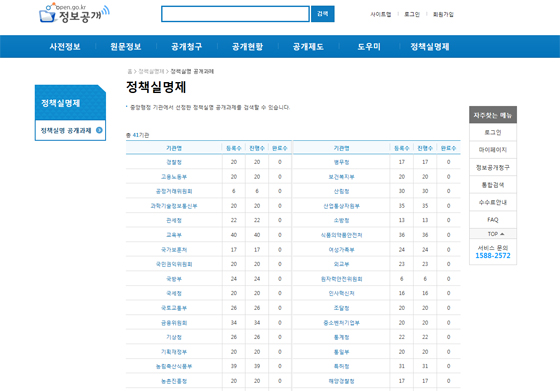Click the 정보공개 open.go.kr logo
Viewport: 560px width, 391px height.
(x=74, y=13)
